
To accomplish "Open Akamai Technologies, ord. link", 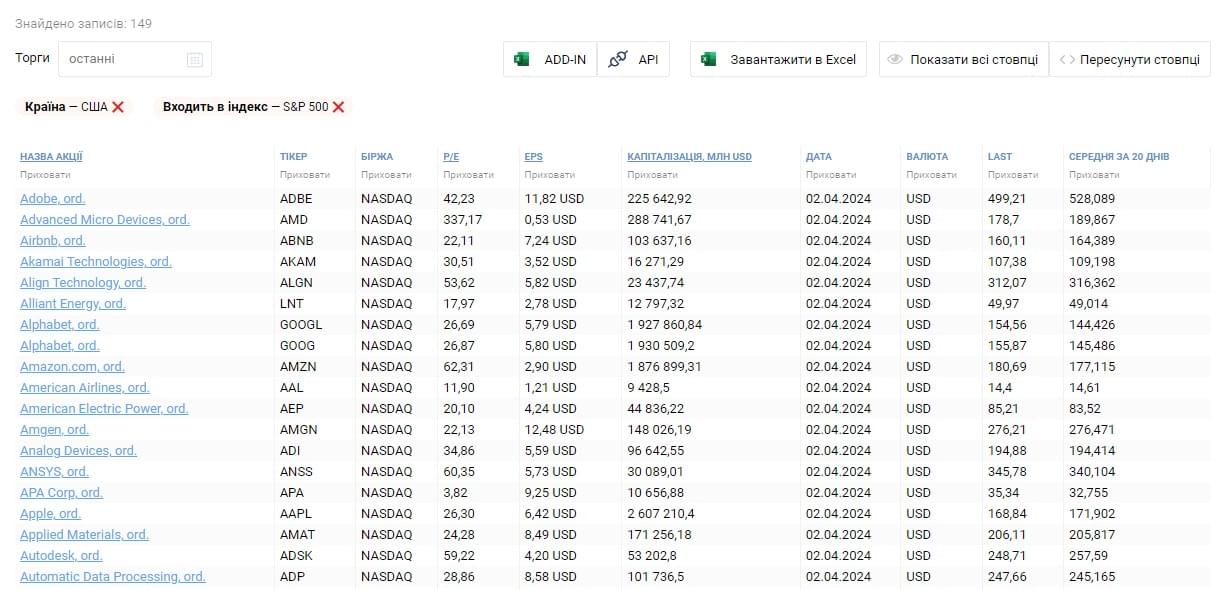I will click(x=96, y=261).
